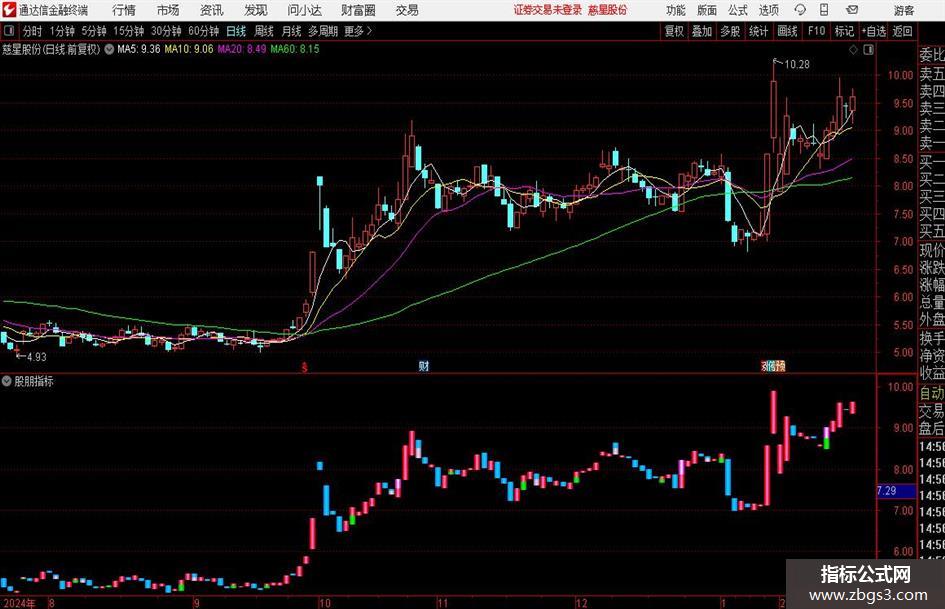Switch to the 1分钟 period tab
This screenshot has height=609, width=945.
click(61, 31)
